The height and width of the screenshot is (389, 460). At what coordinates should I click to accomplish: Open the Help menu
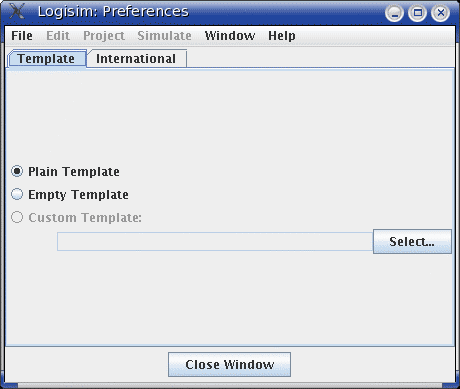pos(282,36)
